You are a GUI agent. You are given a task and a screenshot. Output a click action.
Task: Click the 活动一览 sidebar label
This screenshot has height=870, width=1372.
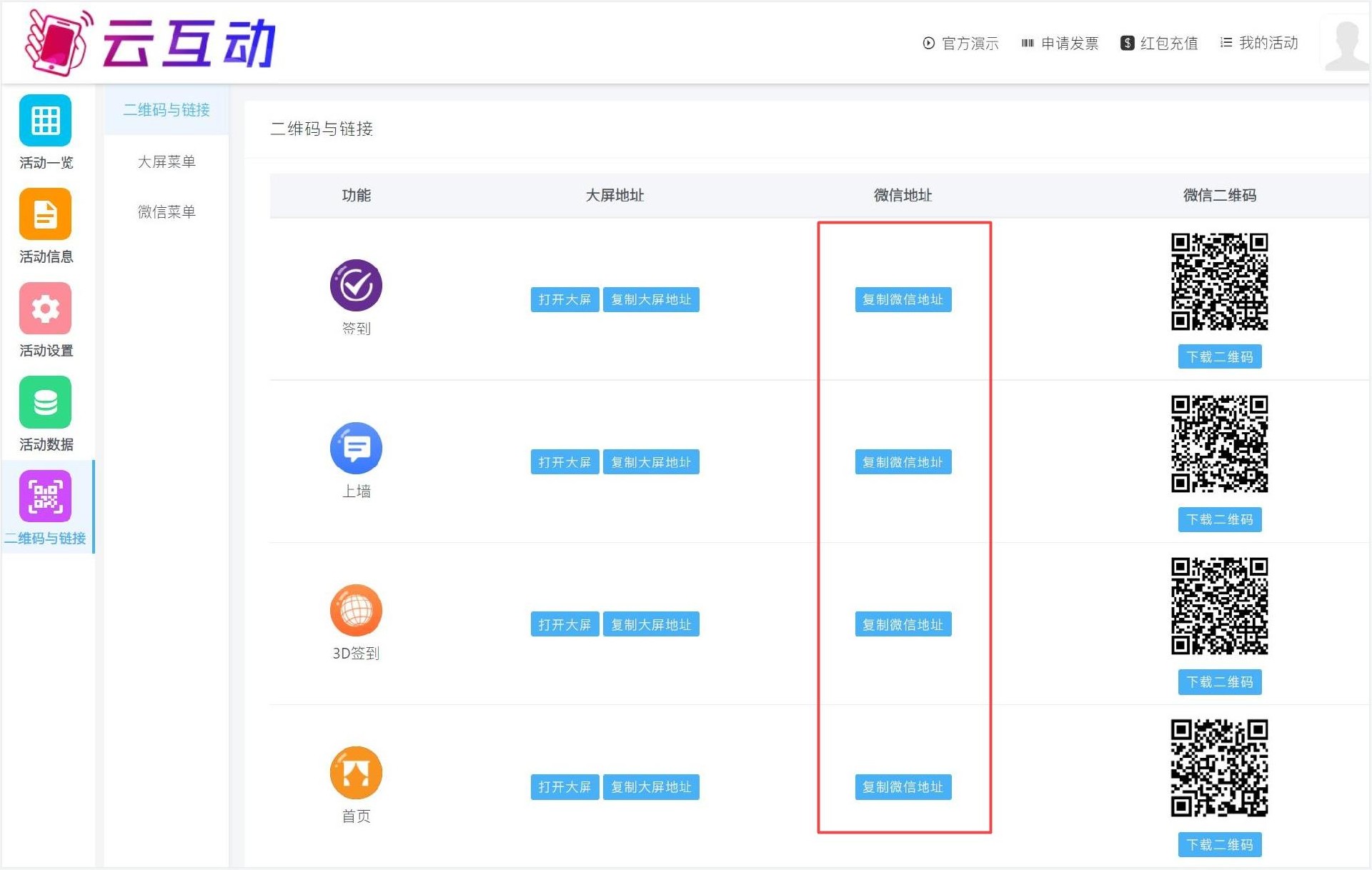pos(46,162)
